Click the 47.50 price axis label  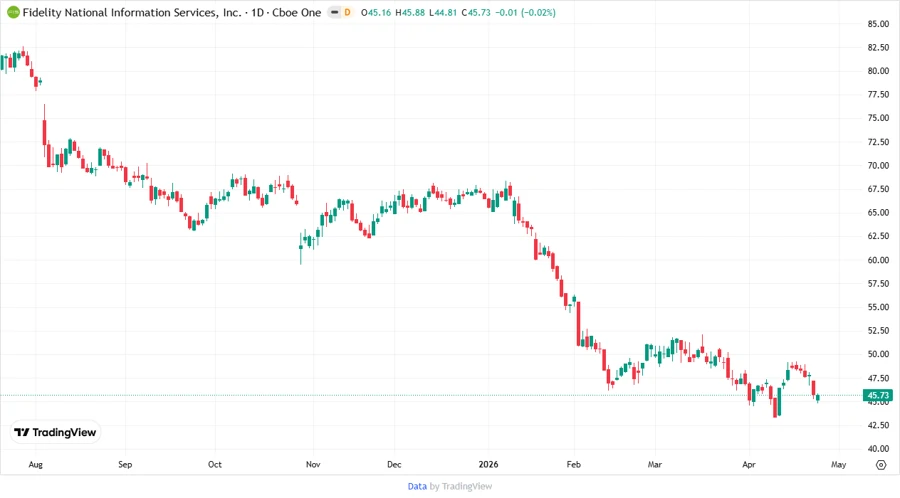[878, 378]
